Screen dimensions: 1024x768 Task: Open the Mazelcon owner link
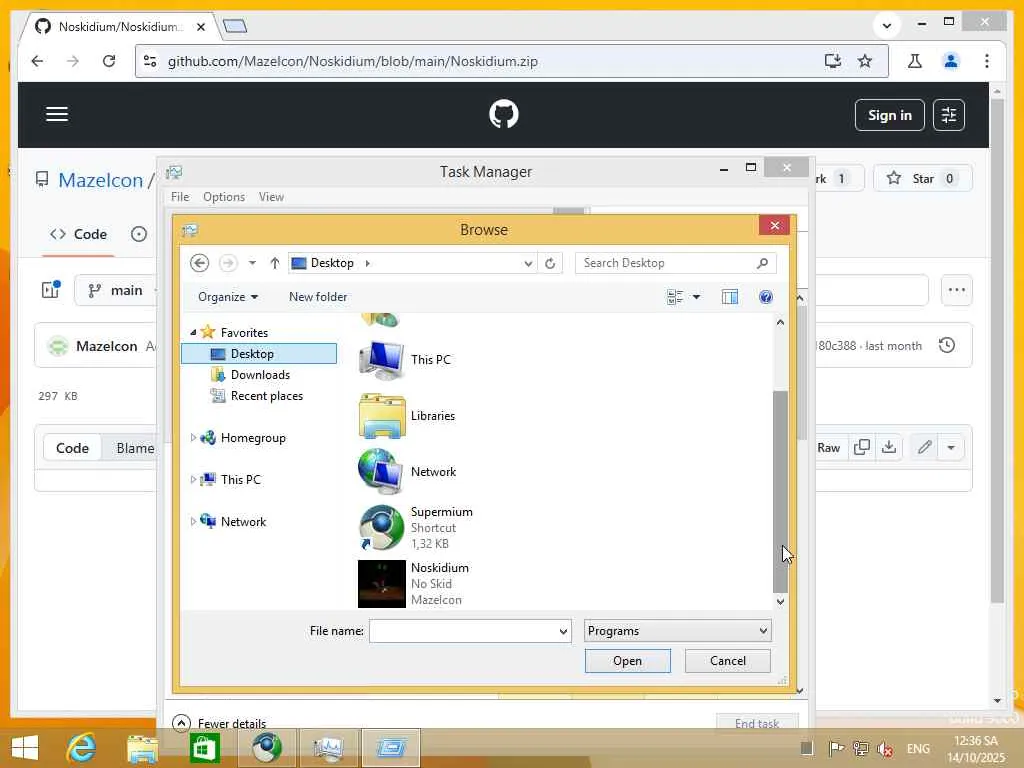(101, 180)
